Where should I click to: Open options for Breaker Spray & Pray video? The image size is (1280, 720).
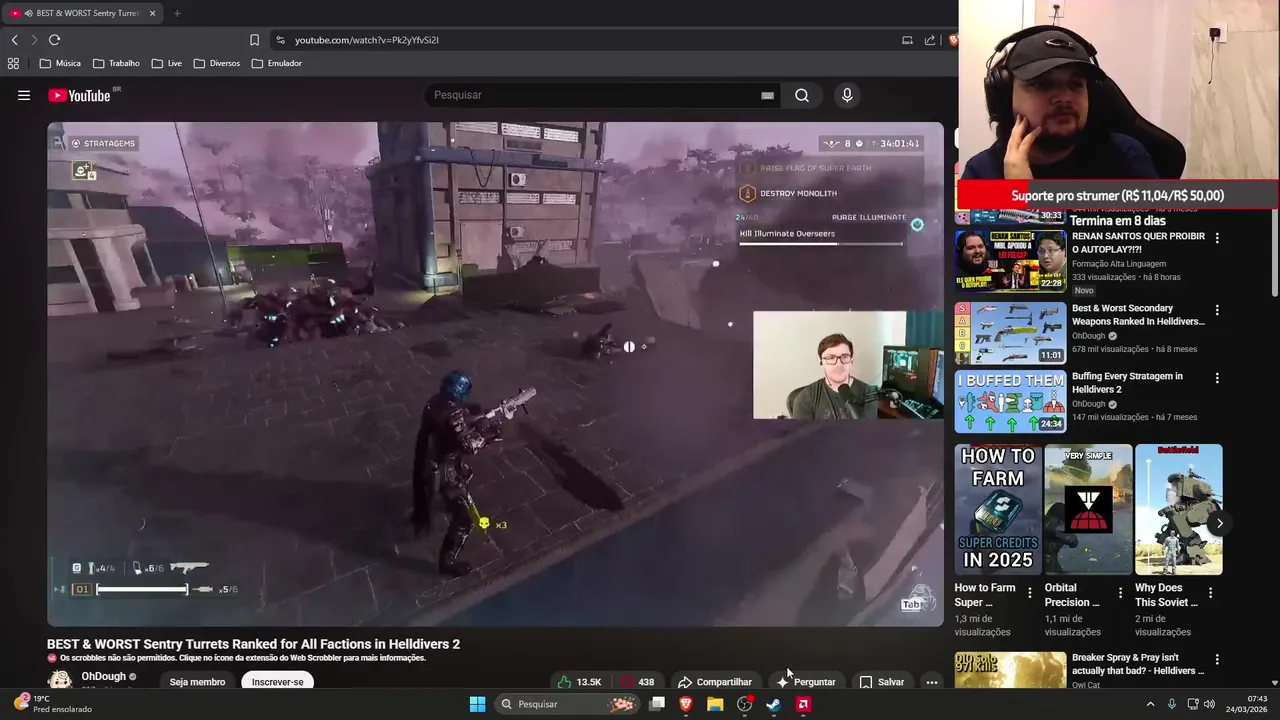click(x=1217, y=660)
